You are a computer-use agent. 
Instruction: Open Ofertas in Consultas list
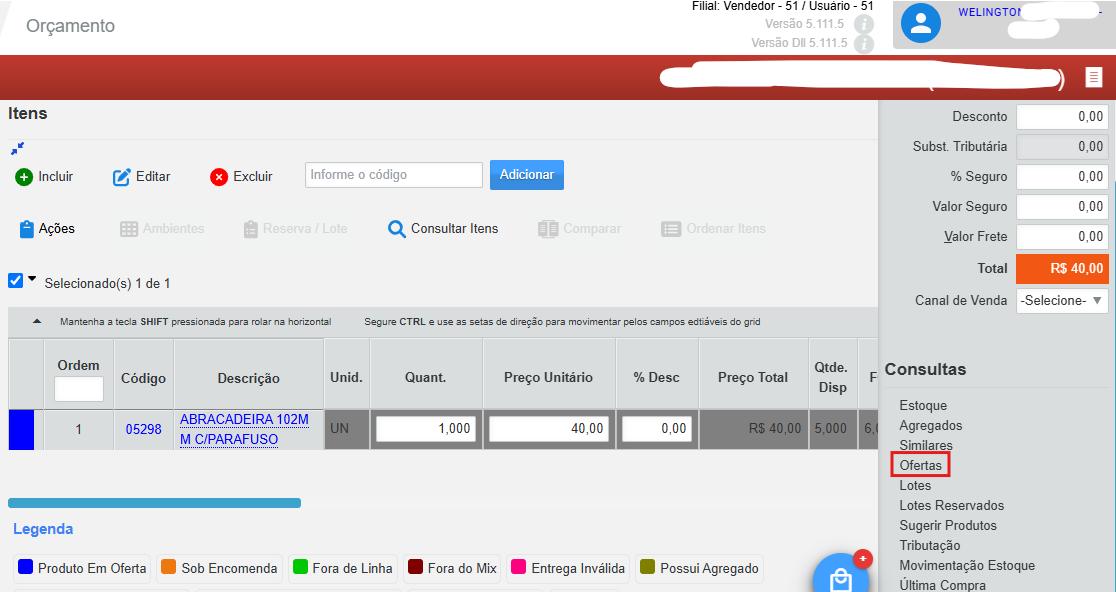coord(920,465)
